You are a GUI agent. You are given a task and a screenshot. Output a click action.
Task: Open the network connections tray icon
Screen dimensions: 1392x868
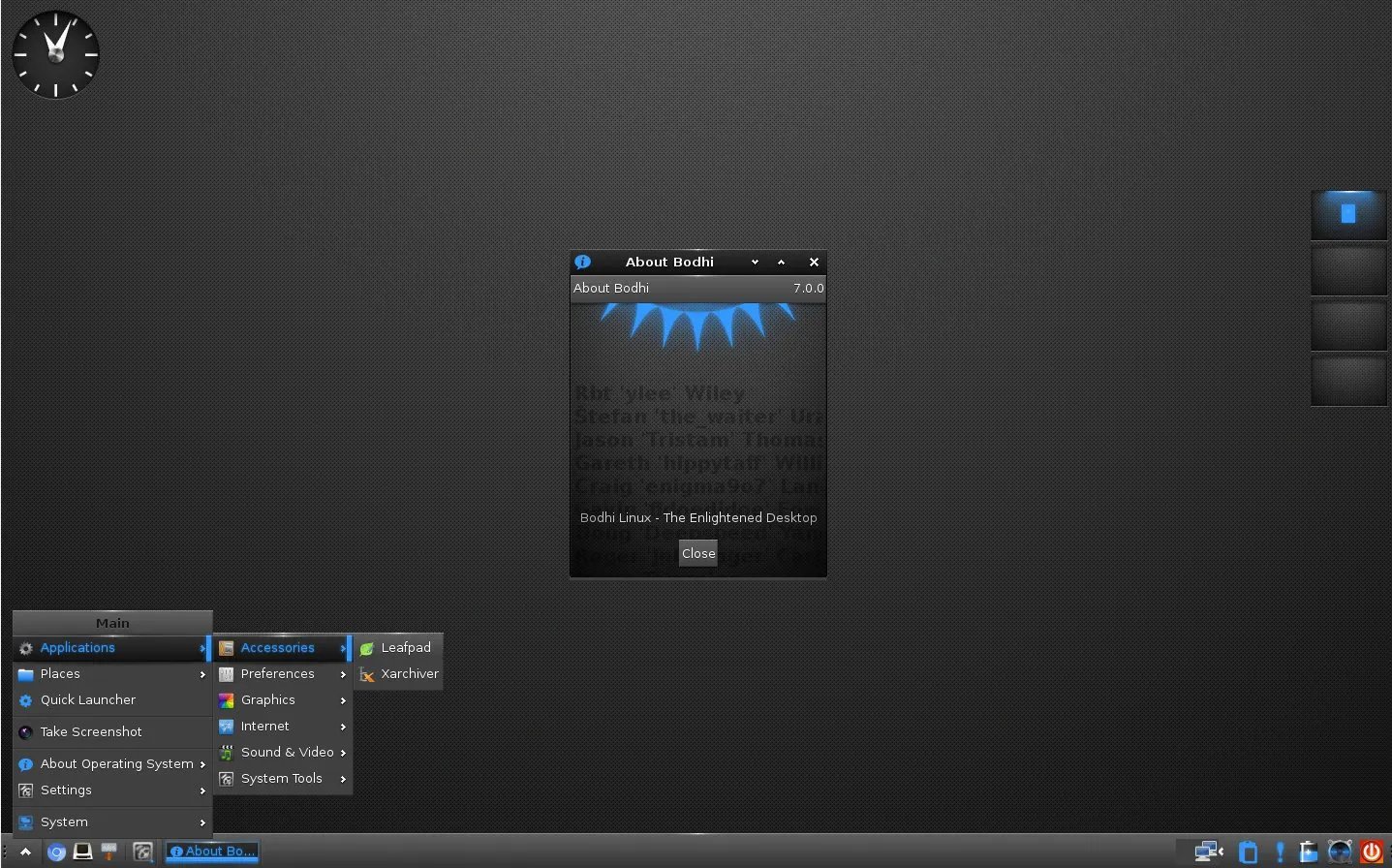tap(1208, 852)
